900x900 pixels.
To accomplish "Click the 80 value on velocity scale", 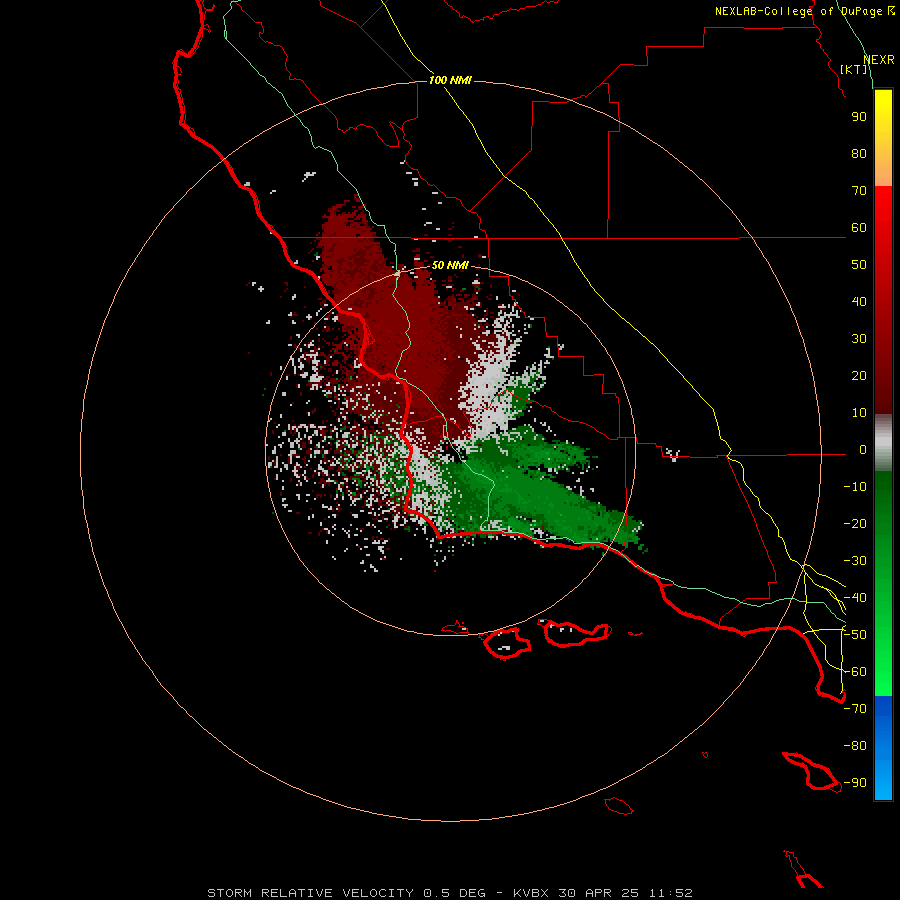I will [x=859, y=154].
